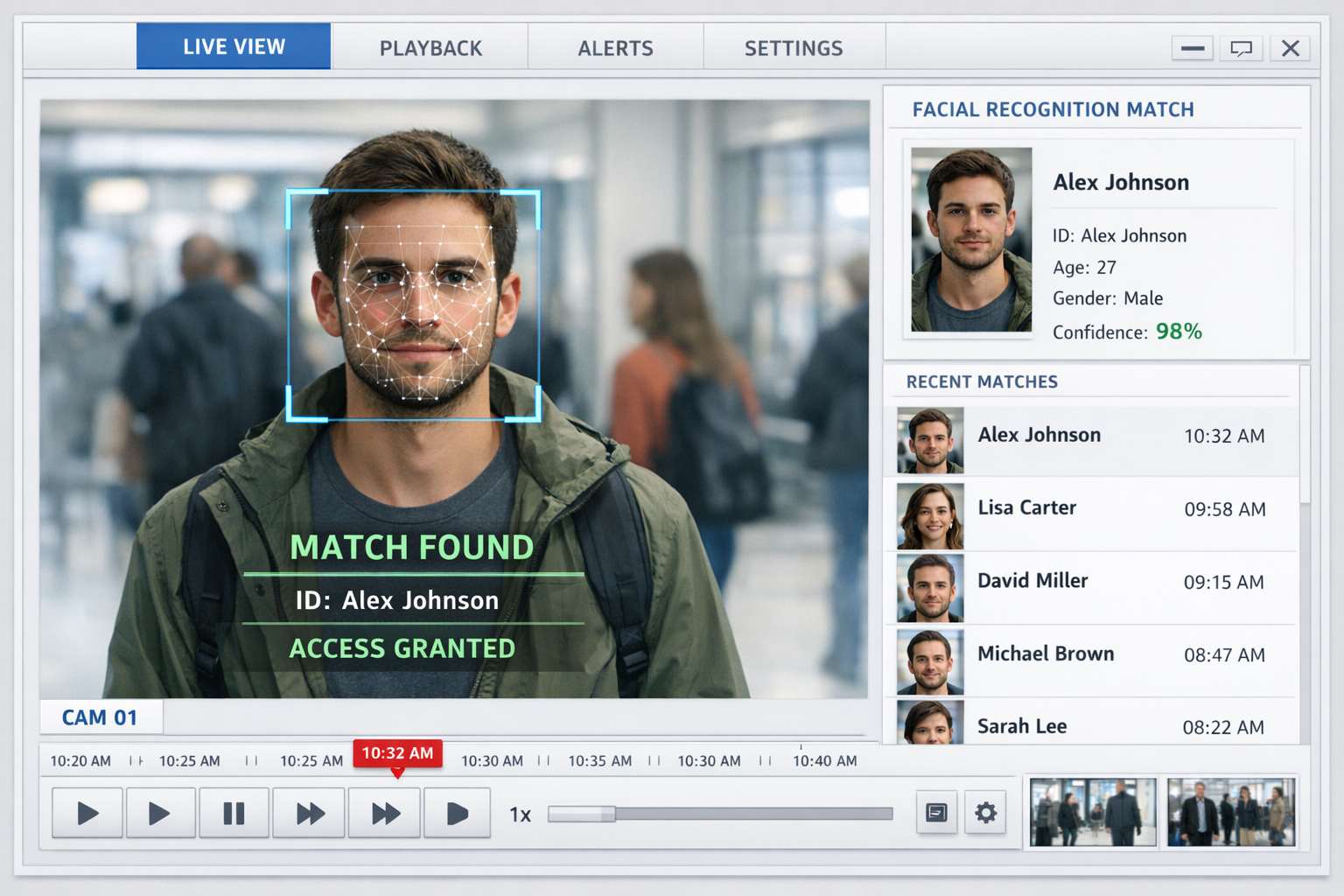Screen dimensions: 1344x896
Task: Open the gear icon in the playback bar
Action: [x=986, y=813]
